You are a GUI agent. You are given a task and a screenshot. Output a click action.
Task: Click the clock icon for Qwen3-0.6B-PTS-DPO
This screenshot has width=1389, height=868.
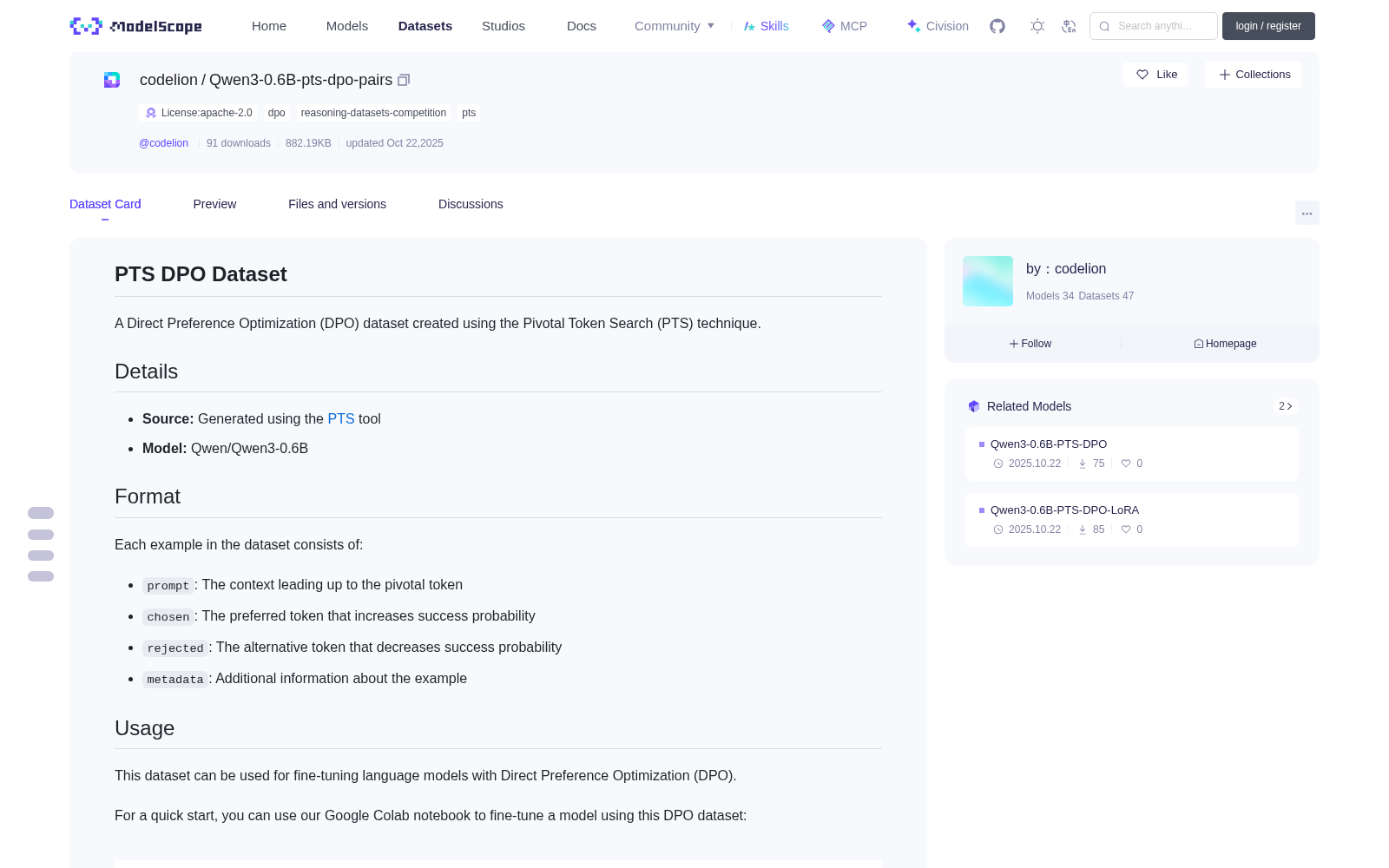[x=998, y=464]
